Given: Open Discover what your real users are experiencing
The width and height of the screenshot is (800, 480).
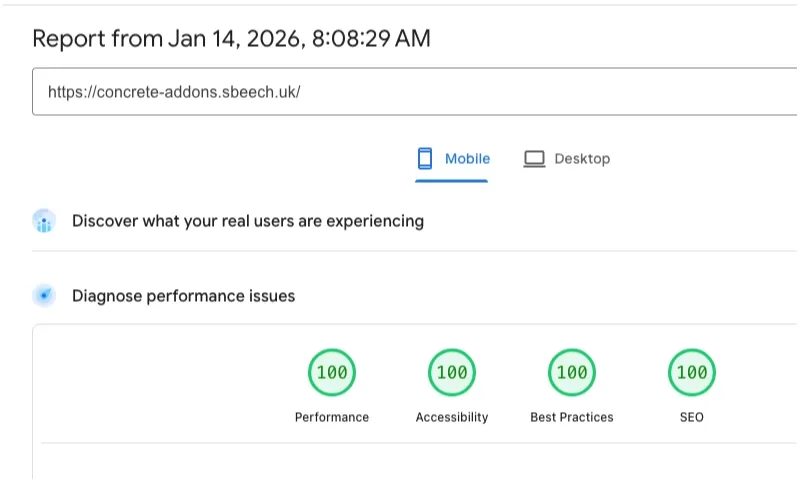Looking at the screenshot, I should (248, 221).
